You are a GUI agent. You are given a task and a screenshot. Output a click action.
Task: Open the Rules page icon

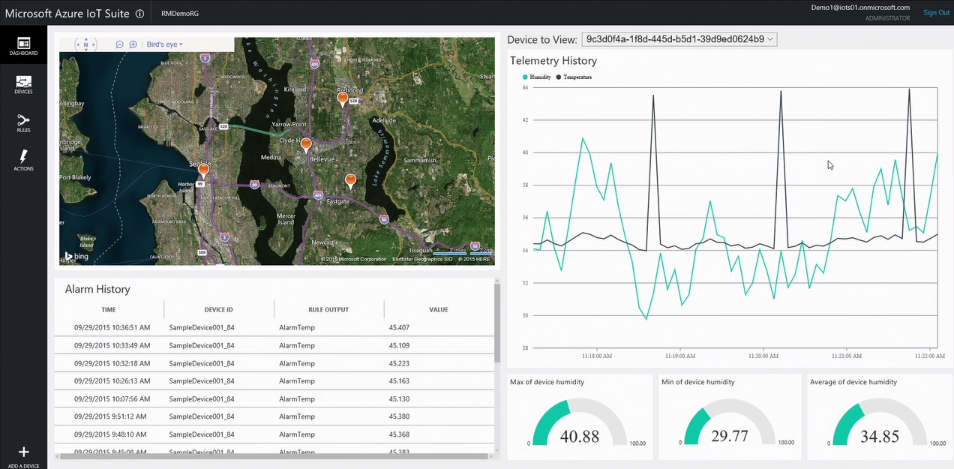tap(24, 122)
